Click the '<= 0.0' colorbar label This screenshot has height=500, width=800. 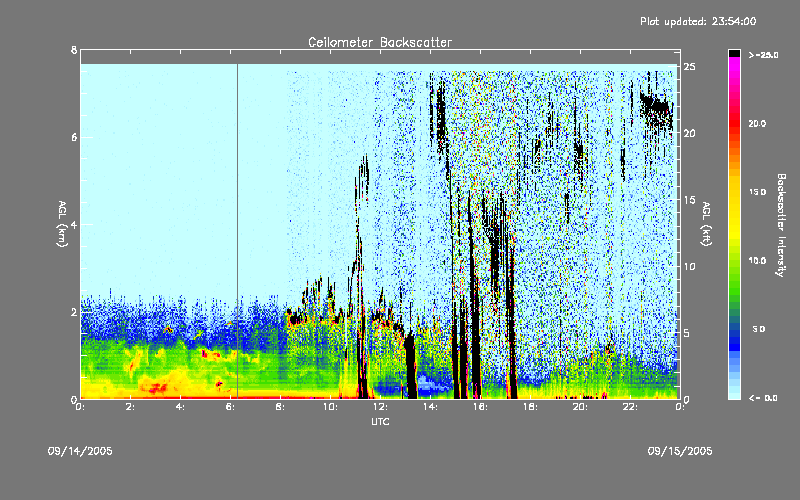[763, 397]
